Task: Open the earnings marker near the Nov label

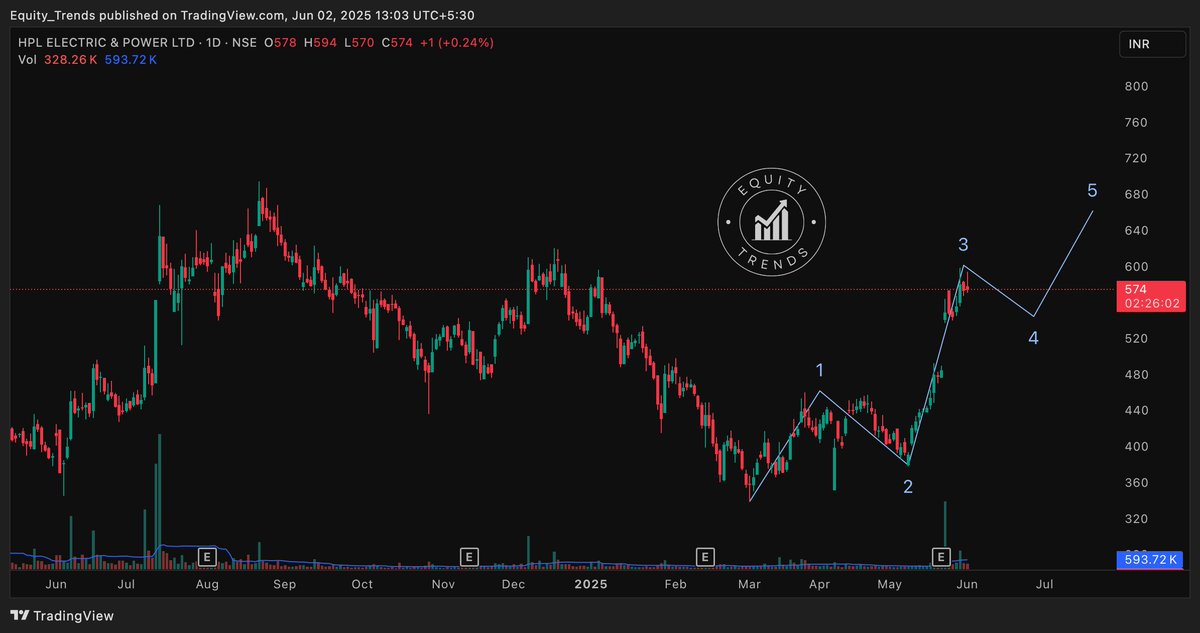Action: coord(468,555)
